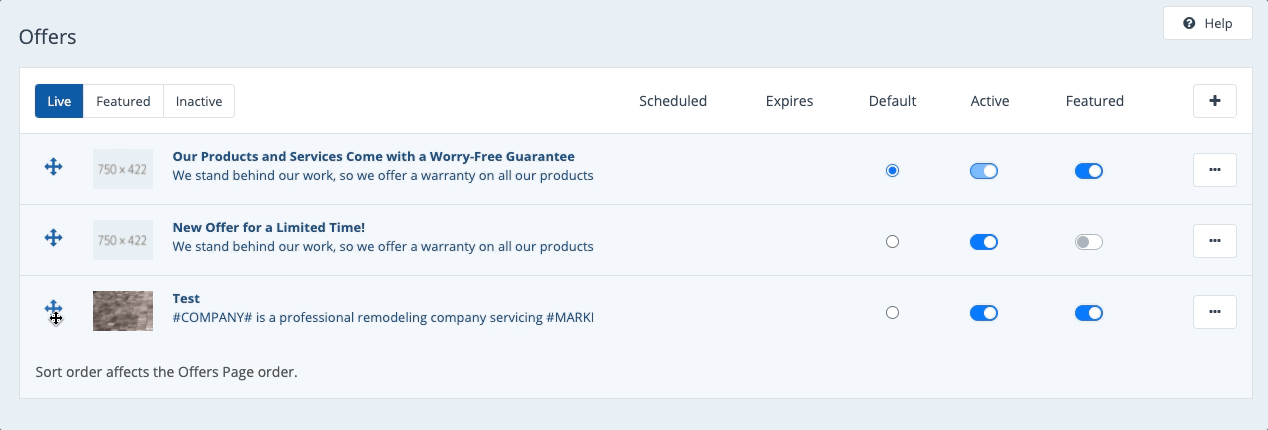This screenshot has height=430, width=1268.
Task: Open the Worry-Free Guarantee offer title link
Action: pyautogui.click(x=373, y=157)
